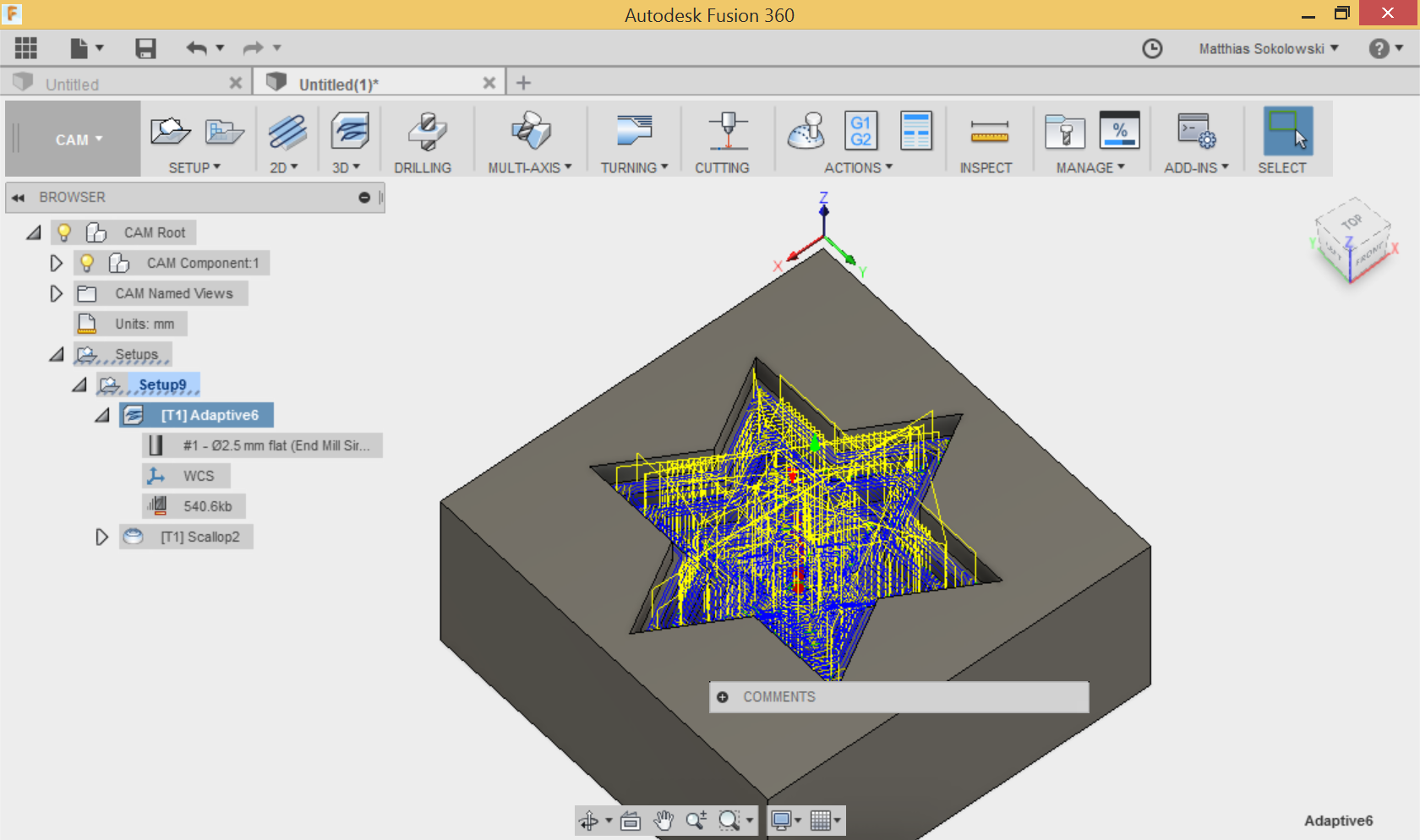Screen dimensions: 1420x840
Task: Click the Browser panel options dot
Action: click(x=364, y=198)
